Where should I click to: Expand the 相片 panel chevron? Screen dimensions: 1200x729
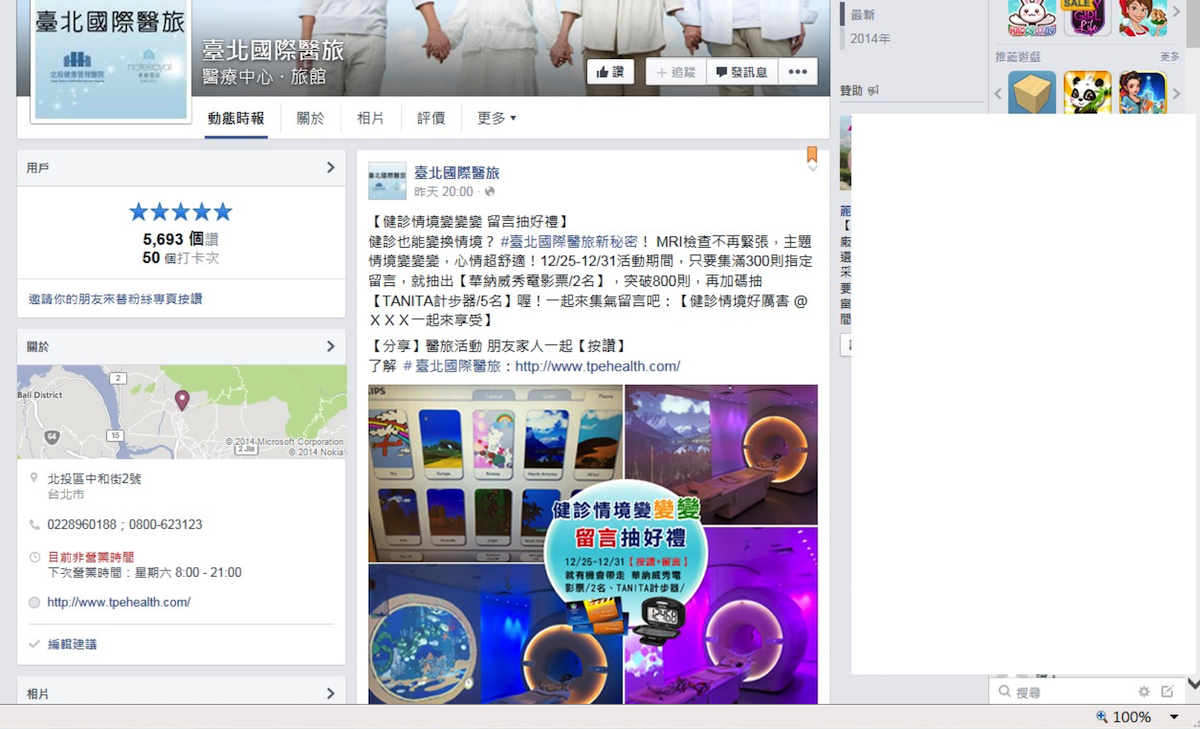pos(330,693)
